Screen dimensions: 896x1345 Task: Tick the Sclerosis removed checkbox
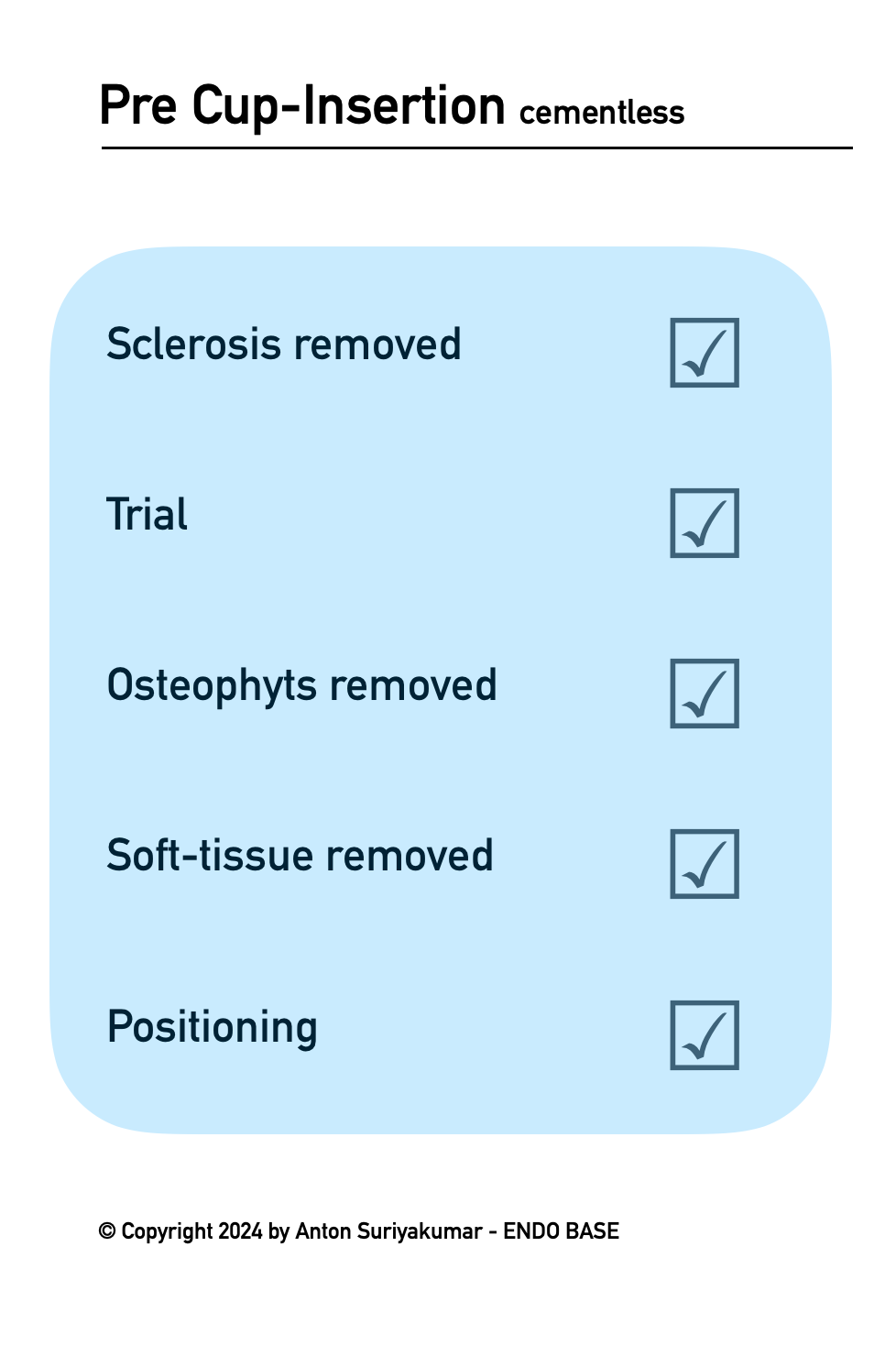click(704, 353)
